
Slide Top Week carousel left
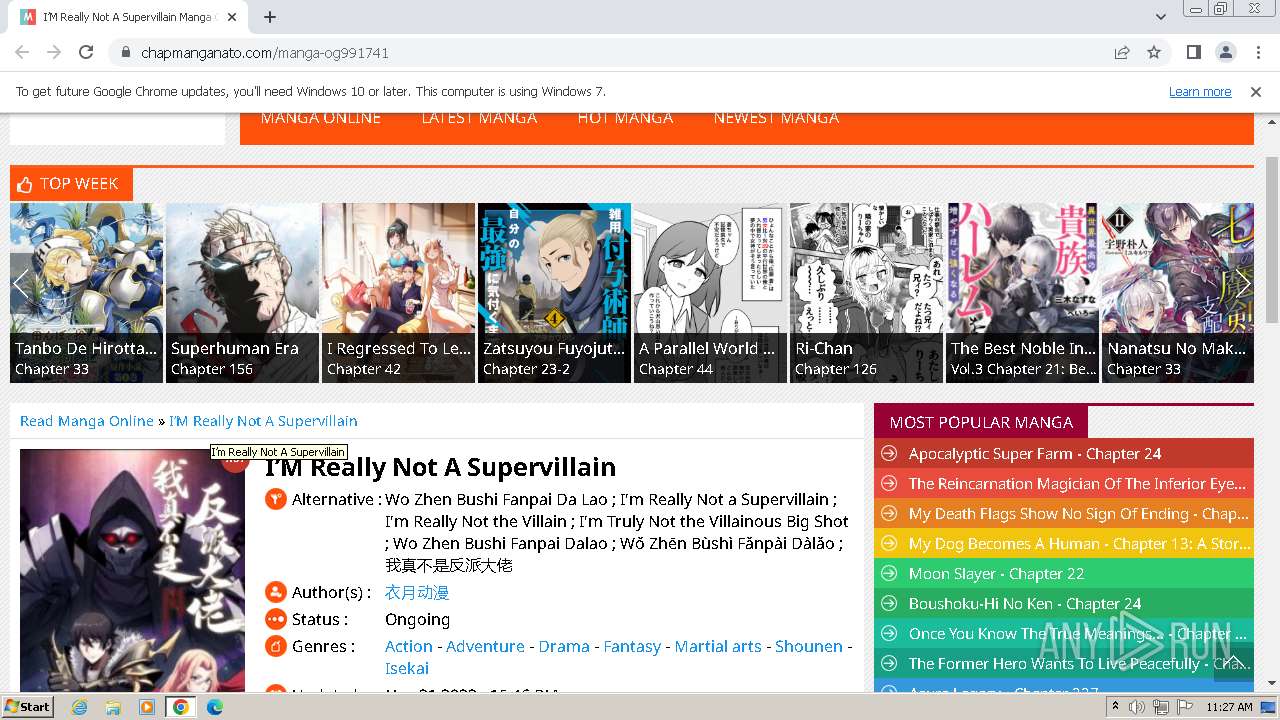pos(22,285)
